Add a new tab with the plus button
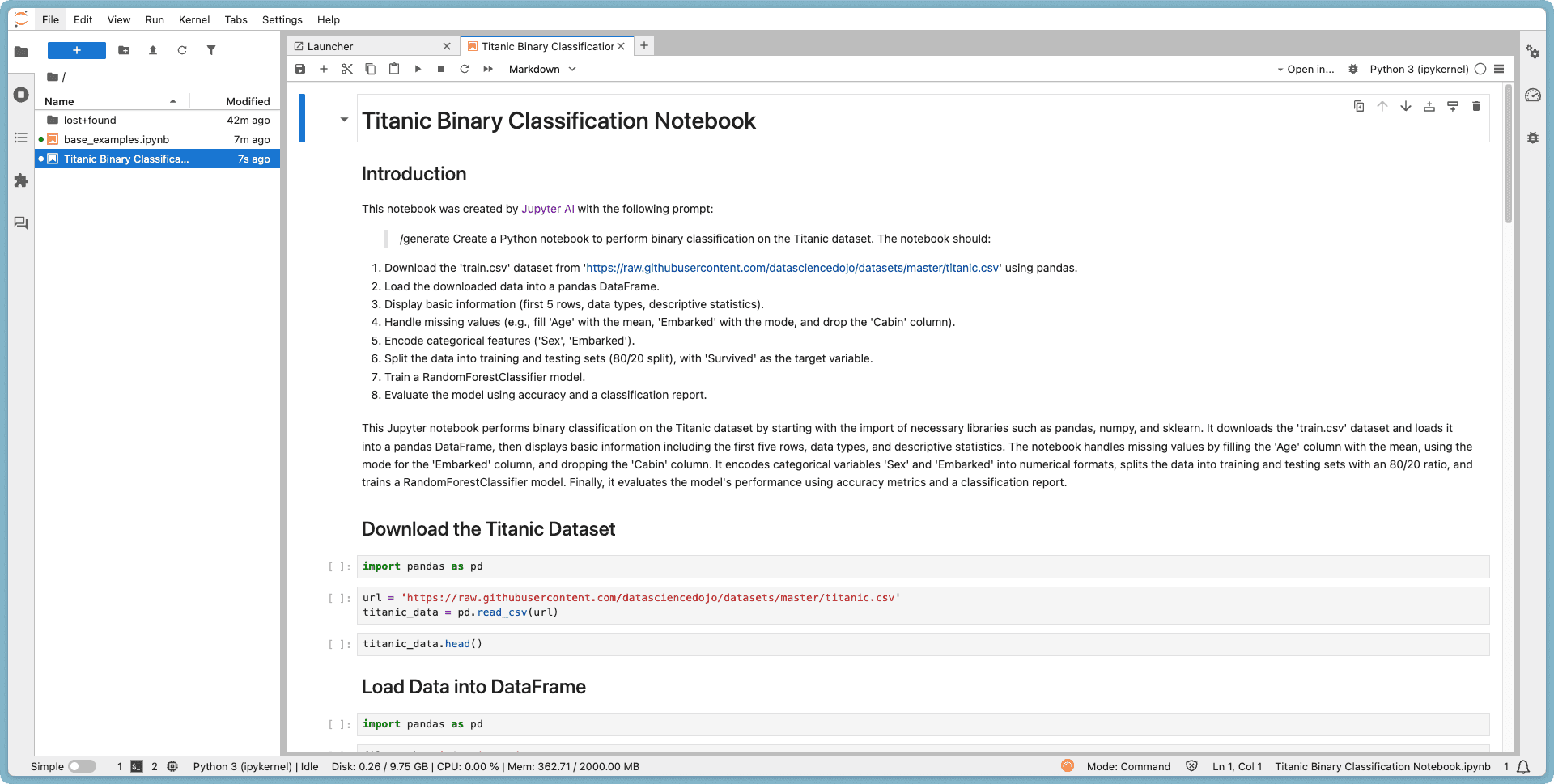Image resolution: width=1554 pixels, height=784 pixels. [644, 45]
